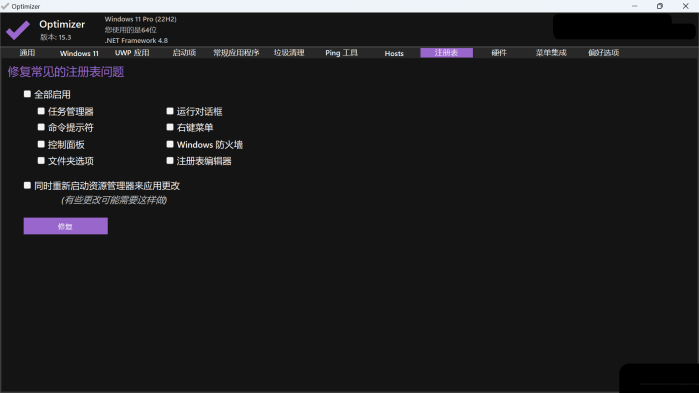Image resolution: width=699 pixels, height=393 pixels.
Task: Click the .NET Framework 4.8 label
Action: [x=136, y=41]
